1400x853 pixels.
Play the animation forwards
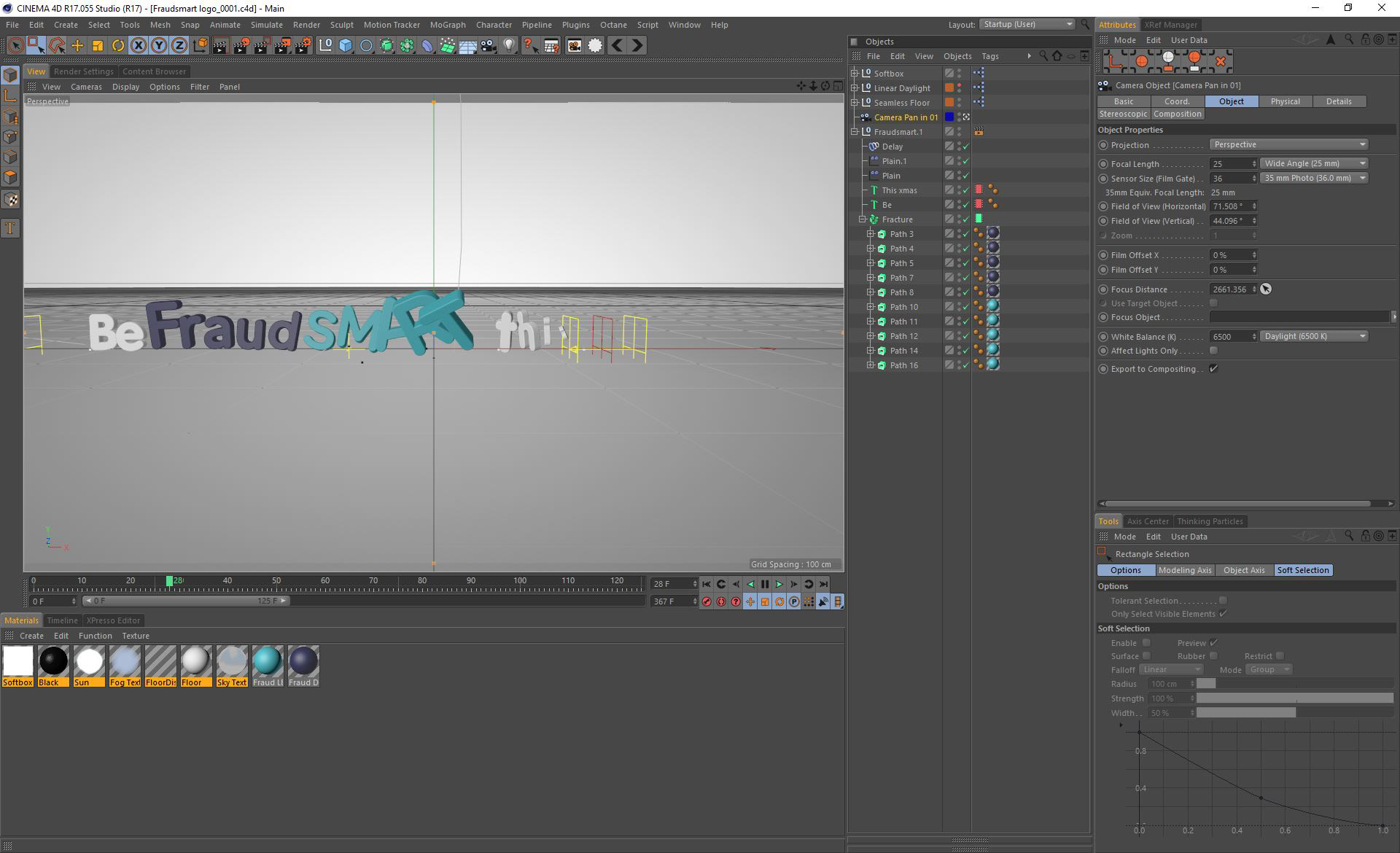779,584
